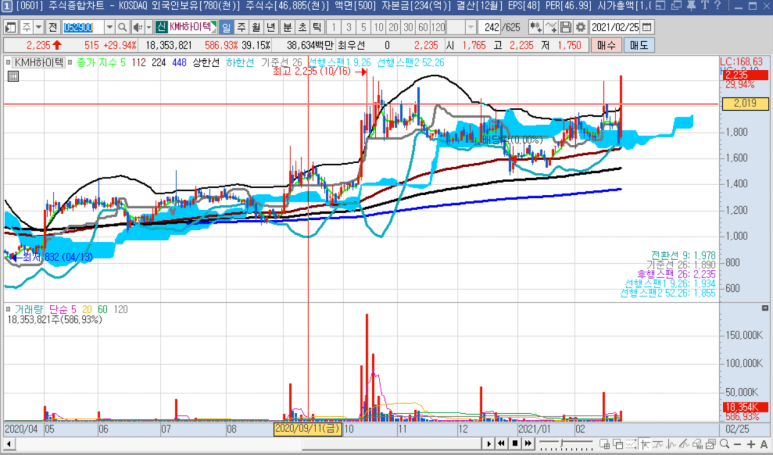The image size is (773, 455).
Task: Expand the stock code dropdown arrow
Action: tap(109, 26)
